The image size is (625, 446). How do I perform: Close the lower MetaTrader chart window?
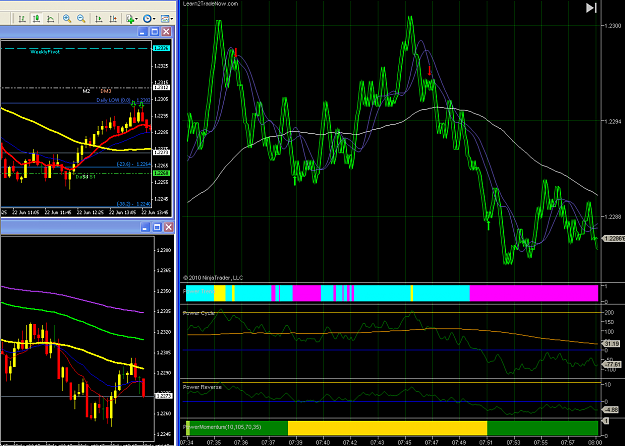[169, 227]
